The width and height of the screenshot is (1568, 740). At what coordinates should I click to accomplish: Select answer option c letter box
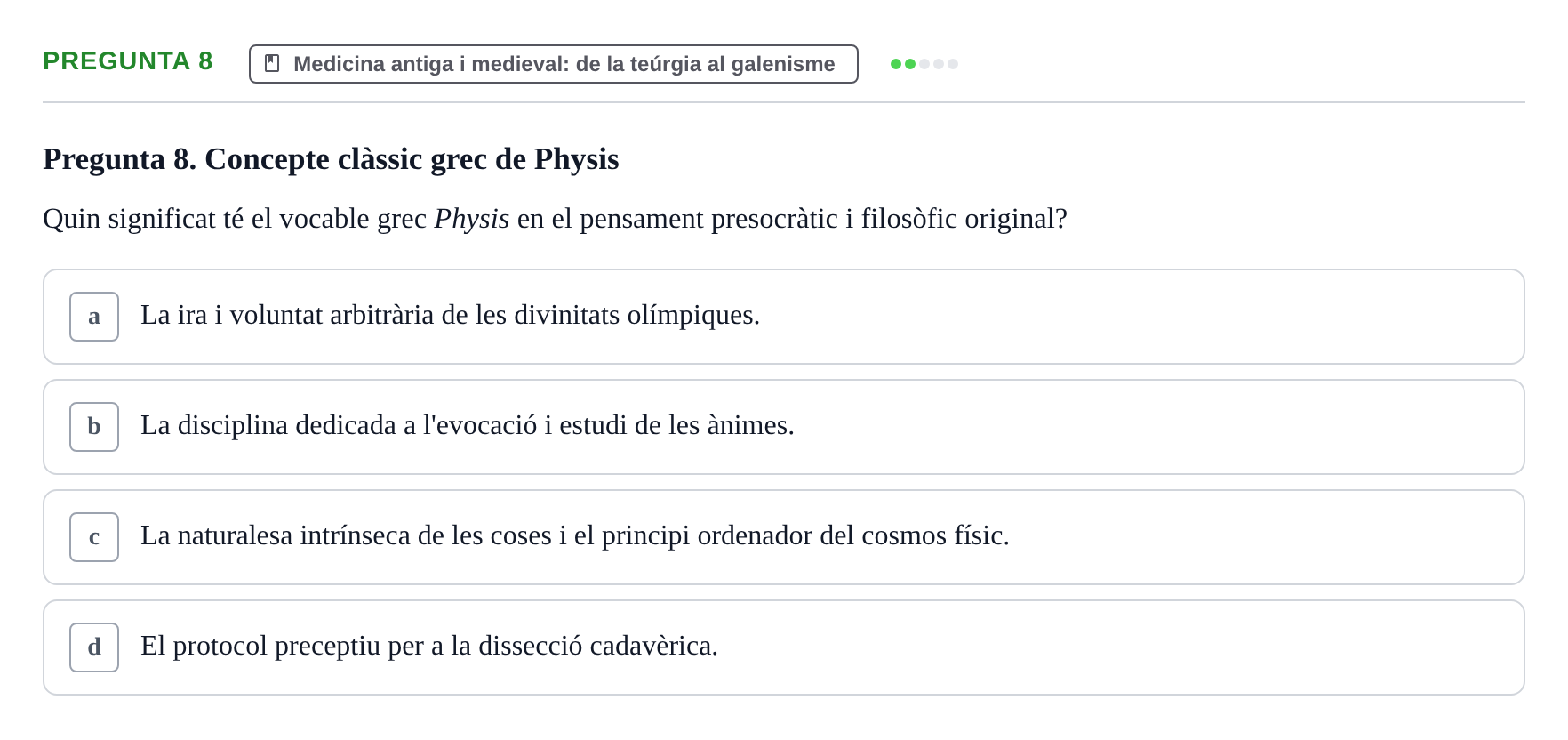[94, 537]
